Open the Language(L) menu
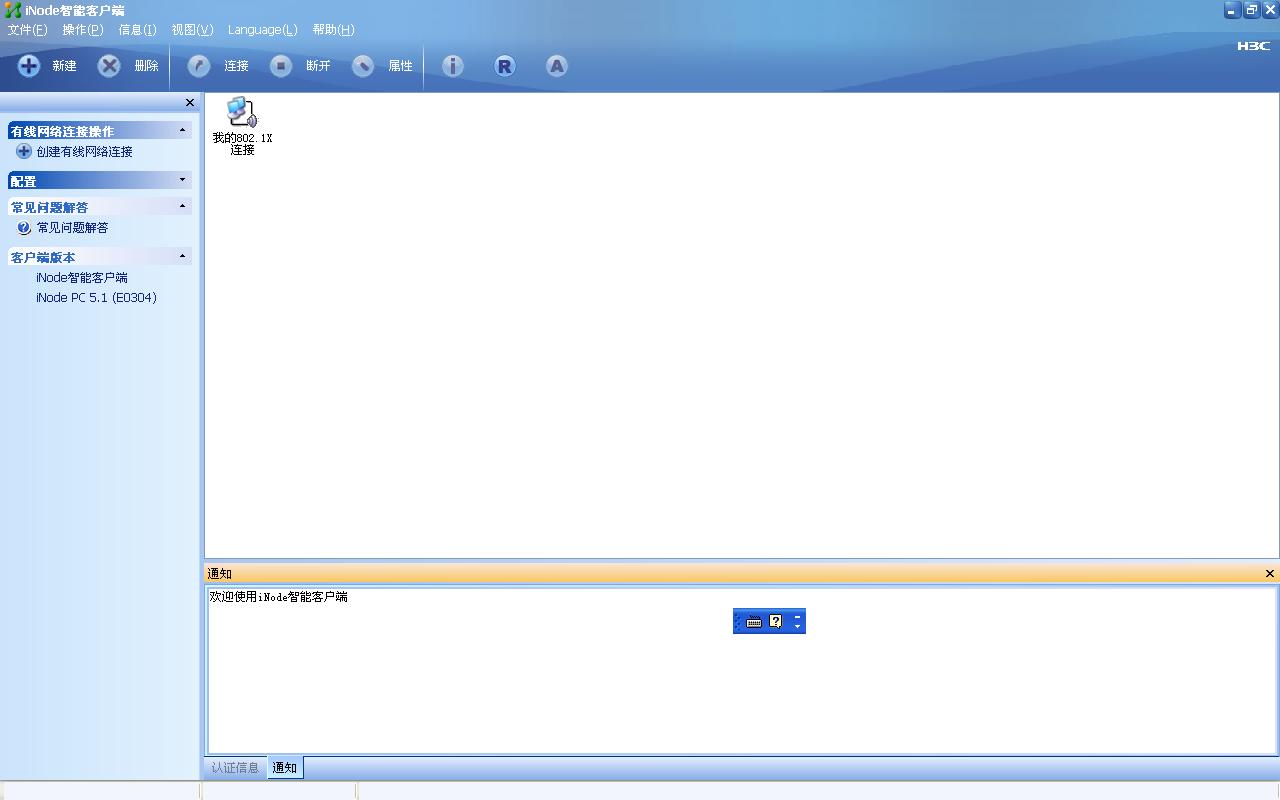Viewport: 1280px width, 800px height. click(x=263, y=30)
